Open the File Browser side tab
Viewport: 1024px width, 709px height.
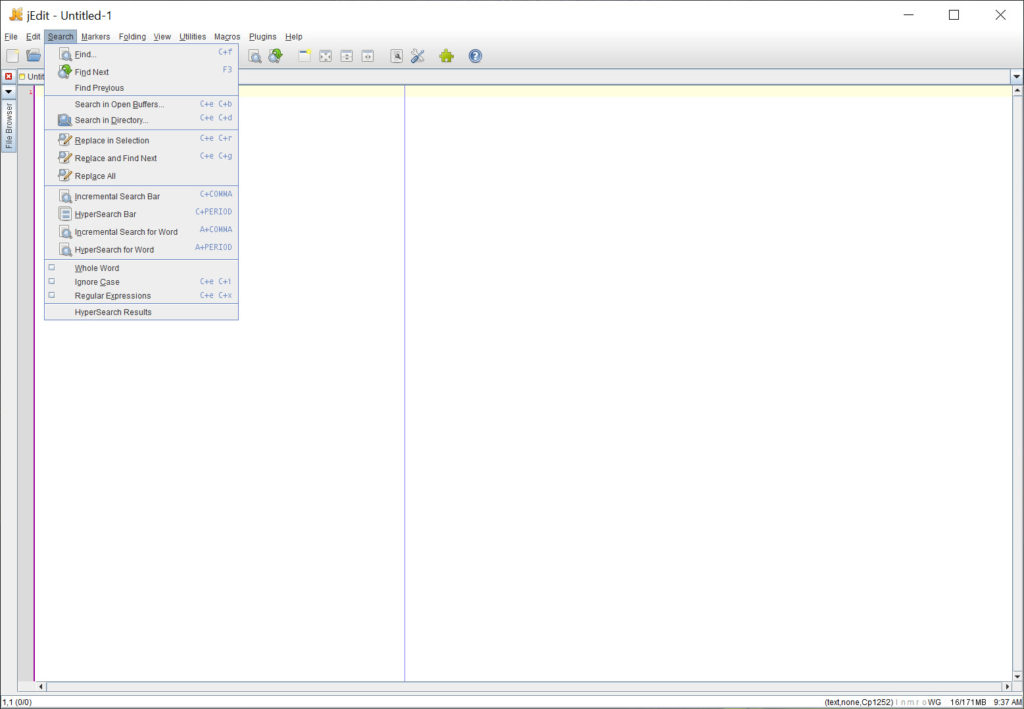8,125
